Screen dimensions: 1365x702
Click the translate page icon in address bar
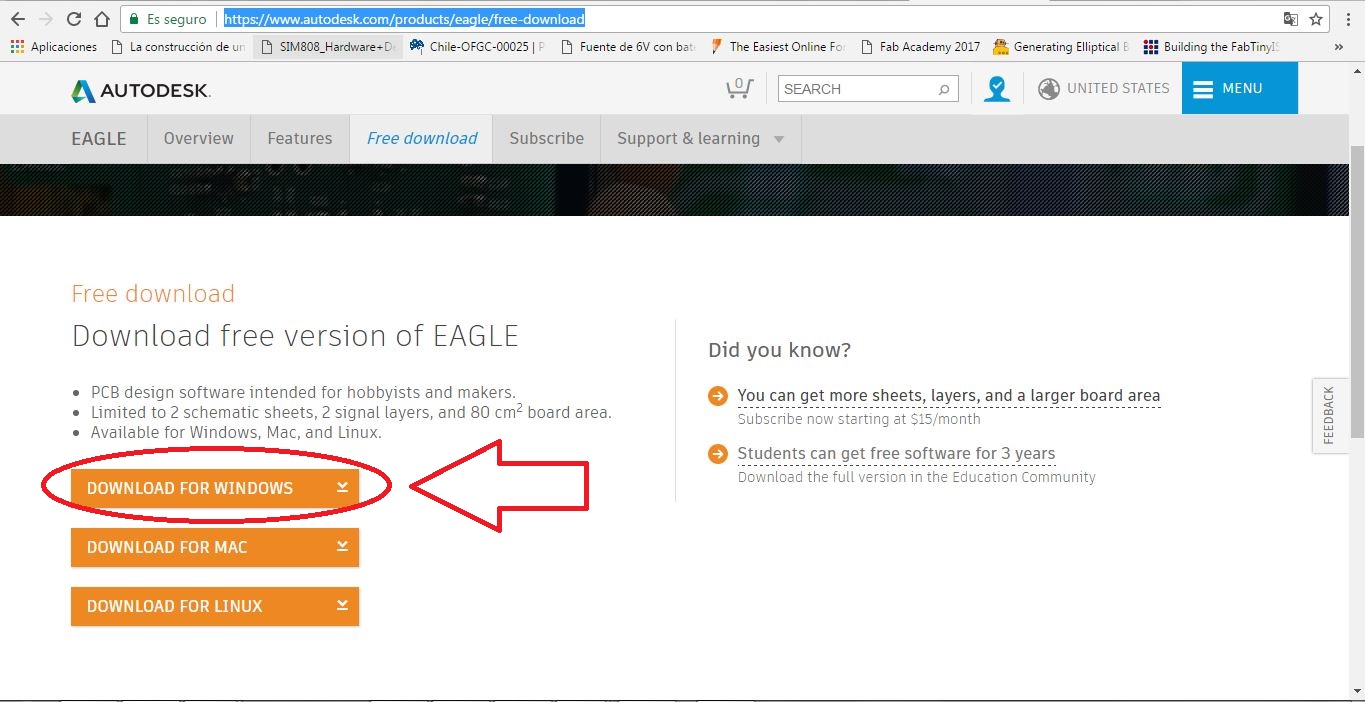pyautogui.click(x=1291, y=19)
